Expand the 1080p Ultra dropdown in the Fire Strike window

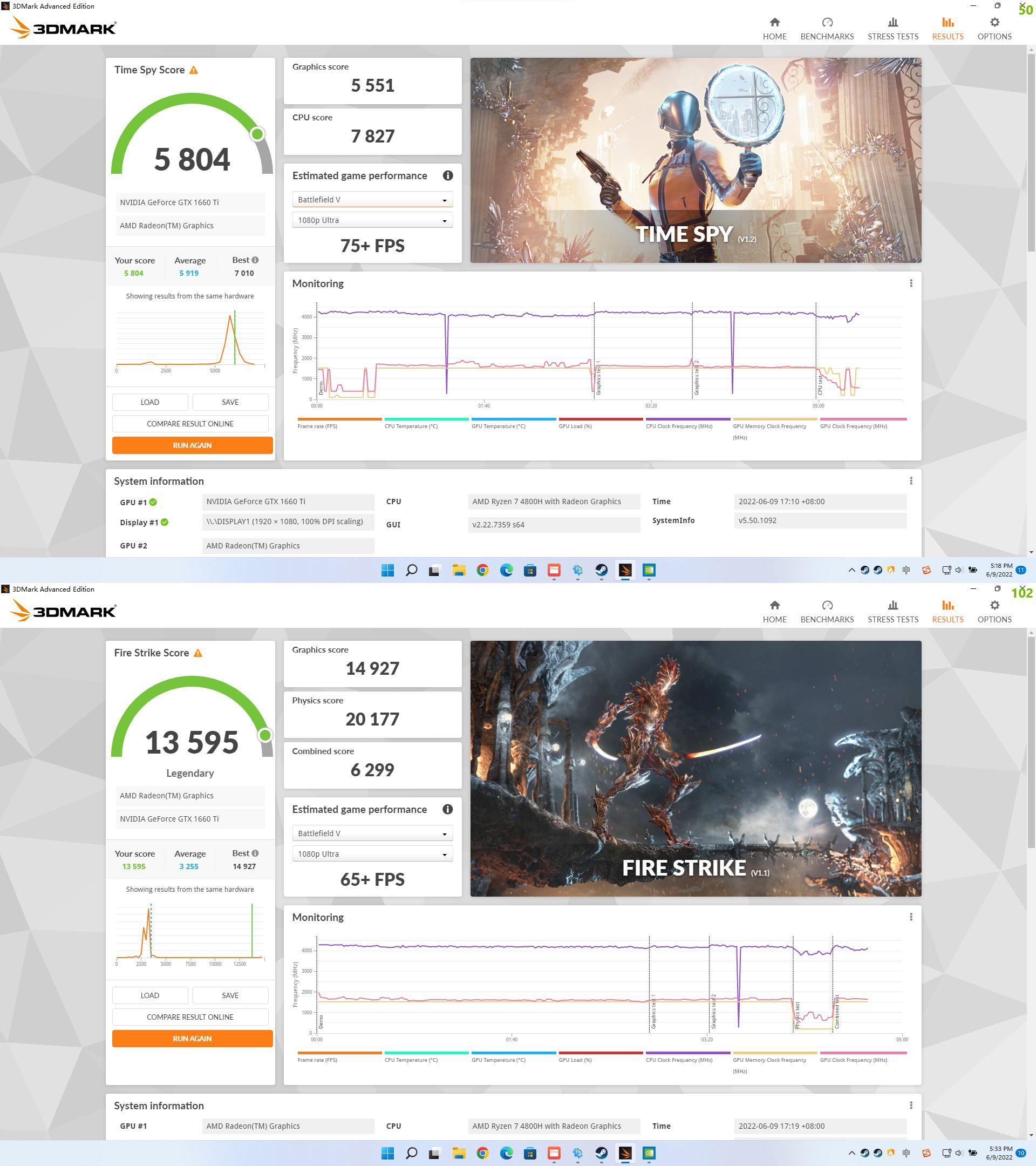click(372, 854)
